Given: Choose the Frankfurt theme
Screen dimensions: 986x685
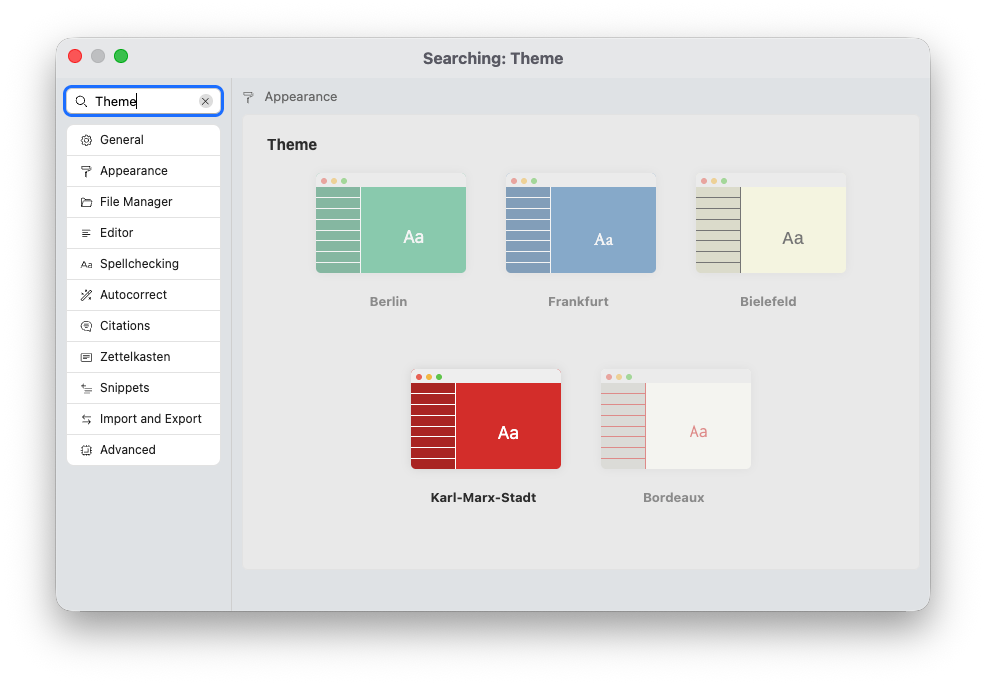Looking at the screenshot, I should (580, 222).
